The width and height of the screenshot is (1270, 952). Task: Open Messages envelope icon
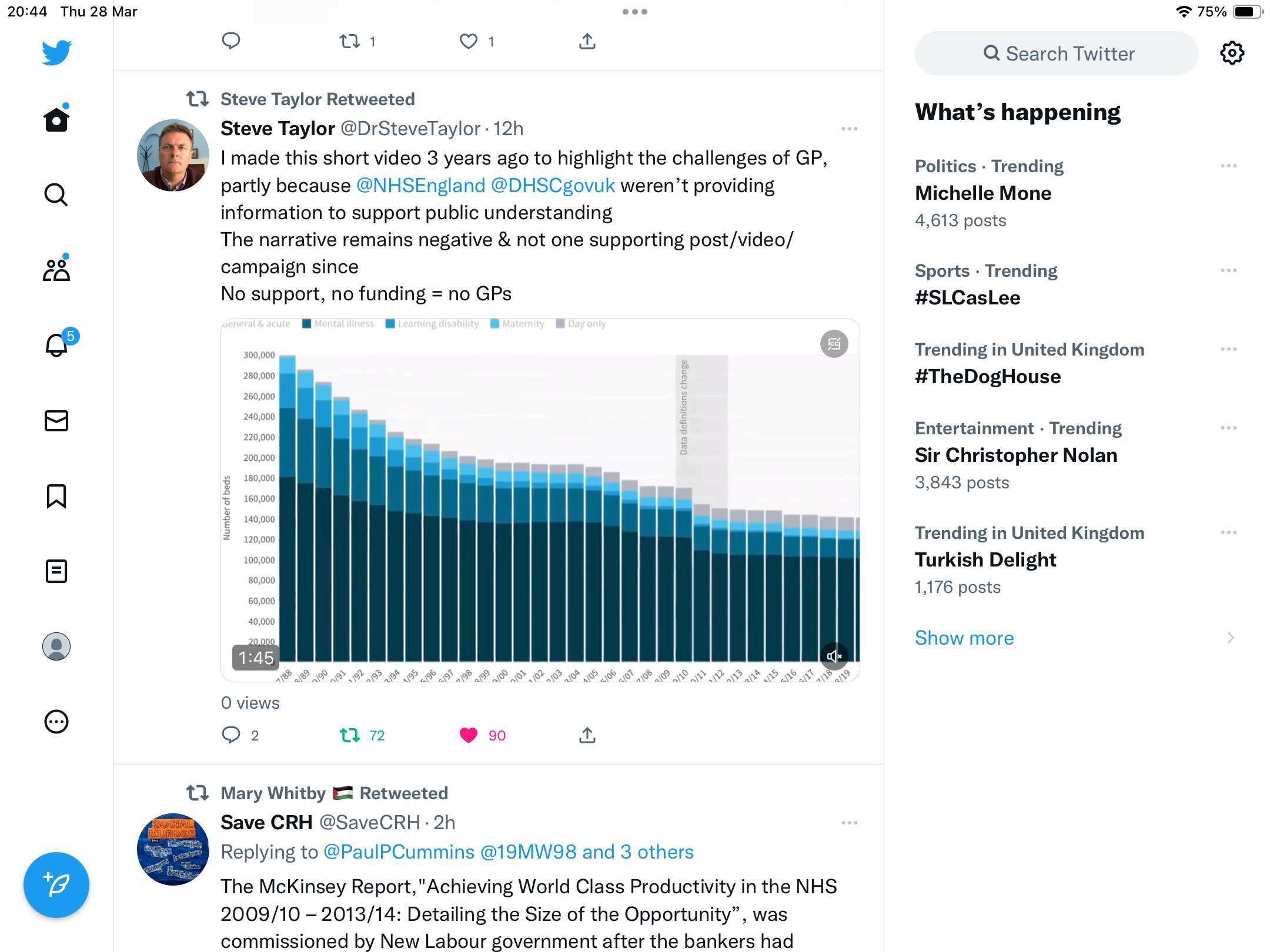56,421
